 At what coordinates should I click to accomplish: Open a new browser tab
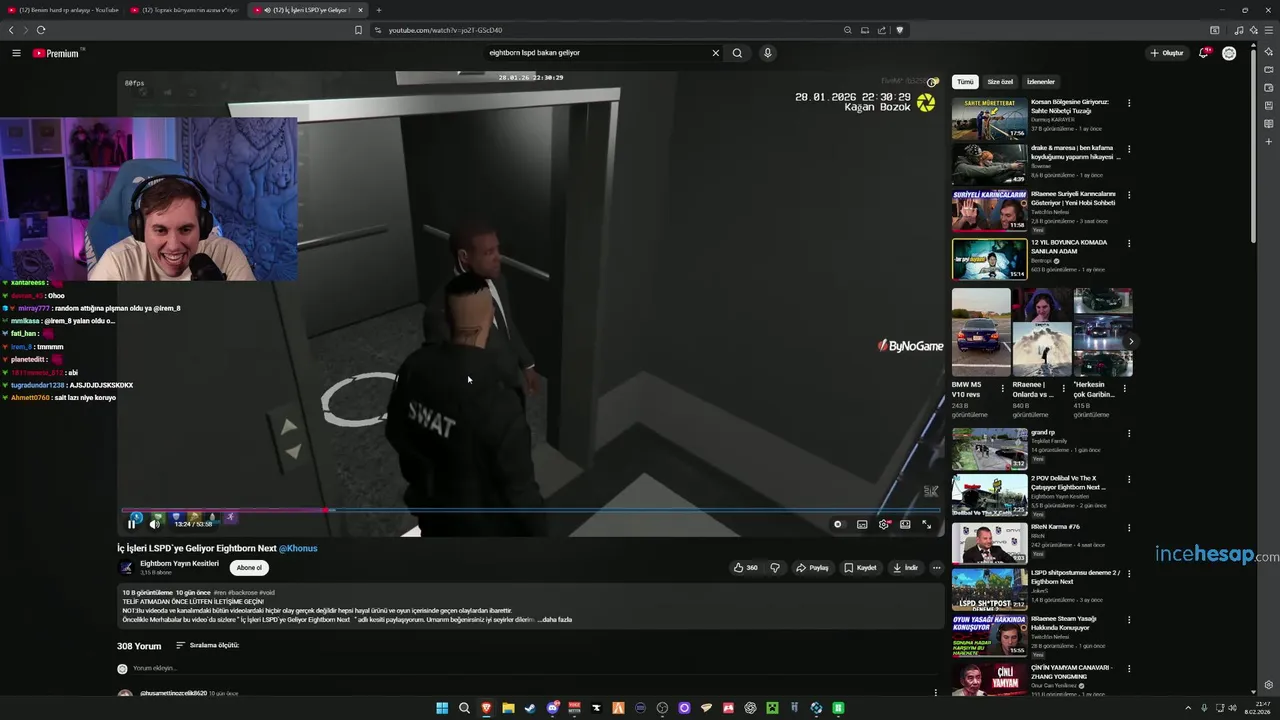point(379,10)
